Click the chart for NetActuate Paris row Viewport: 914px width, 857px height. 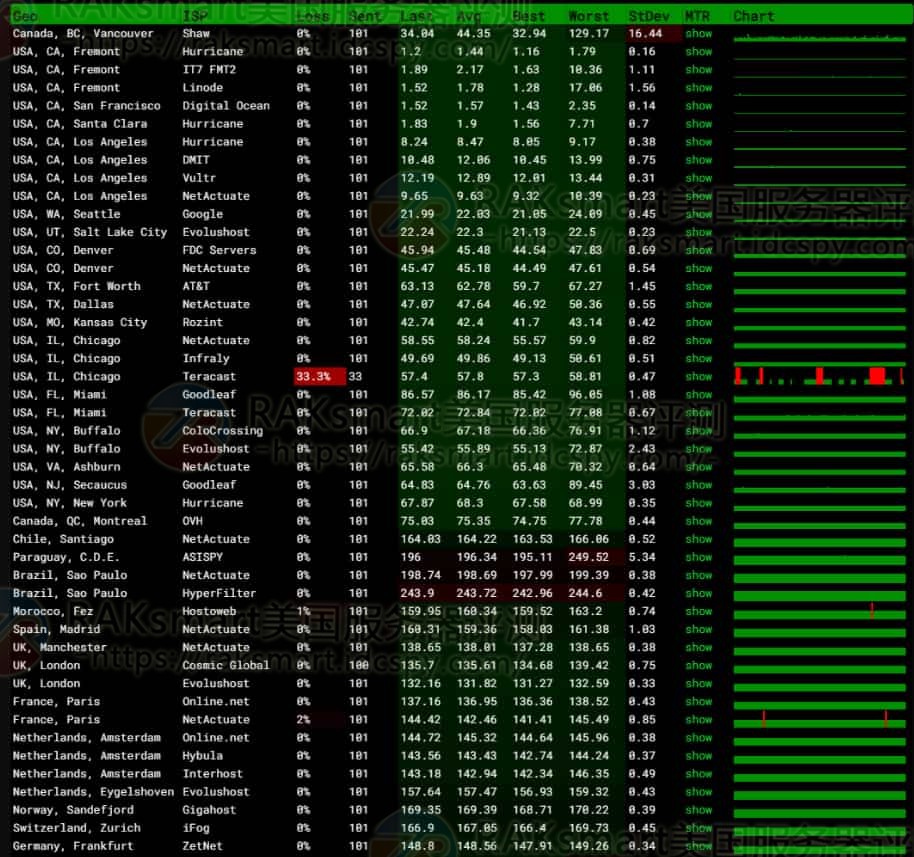[818, 719]
